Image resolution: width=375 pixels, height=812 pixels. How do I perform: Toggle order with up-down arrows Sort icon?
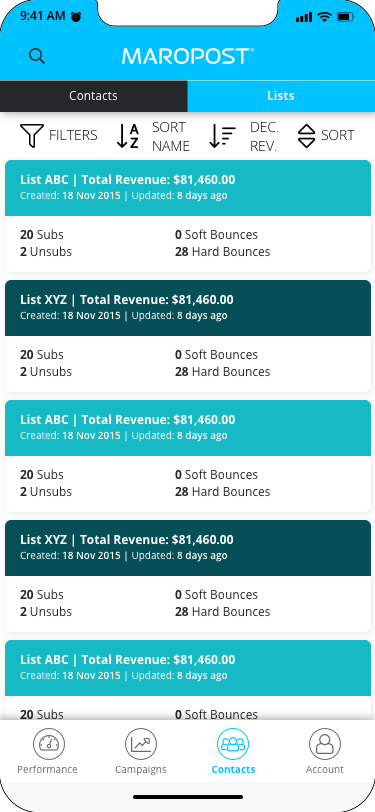pos(307,136)
